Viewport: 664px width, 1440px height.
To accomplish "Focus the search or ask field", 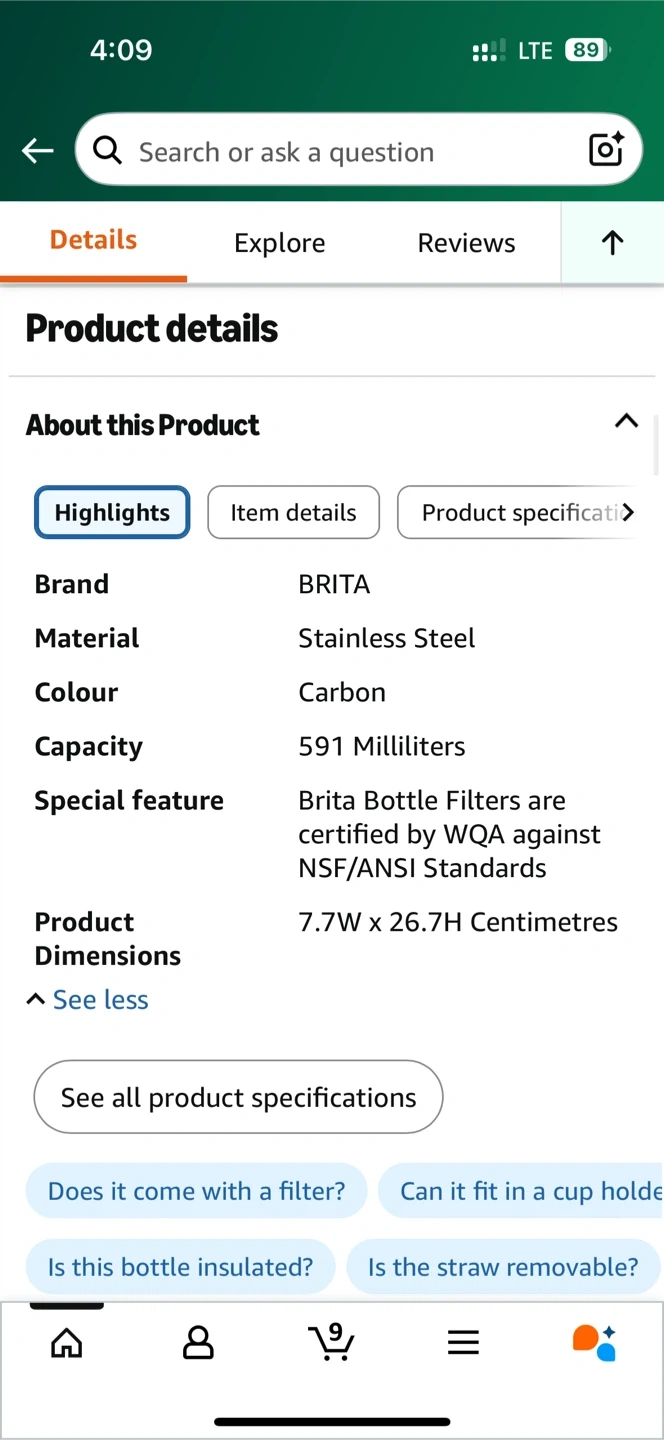I will pyautogui.click(x=340, y=151).
